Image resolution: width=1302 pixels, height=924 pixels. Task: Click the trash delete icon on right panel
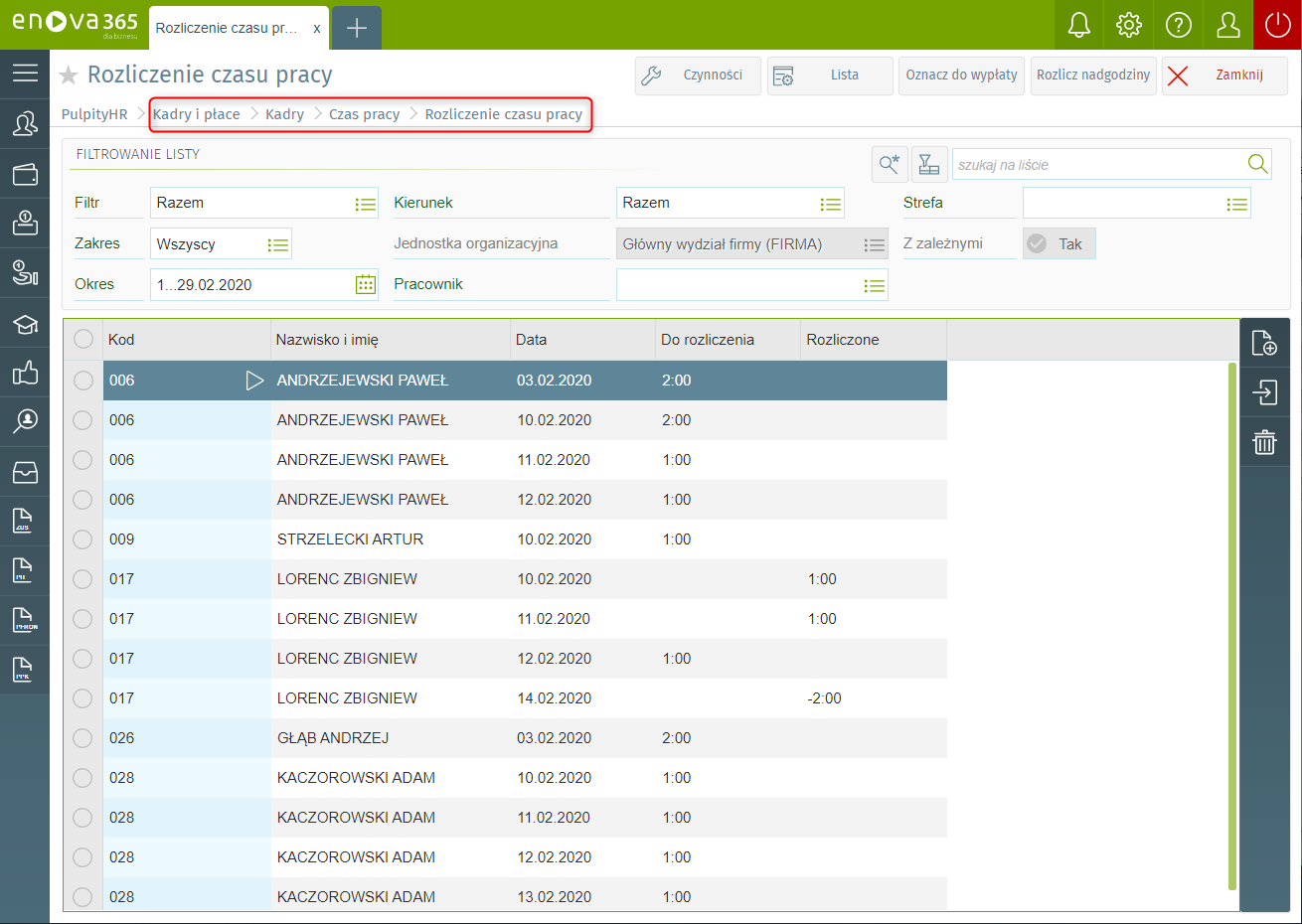(x=1264, y=442)
